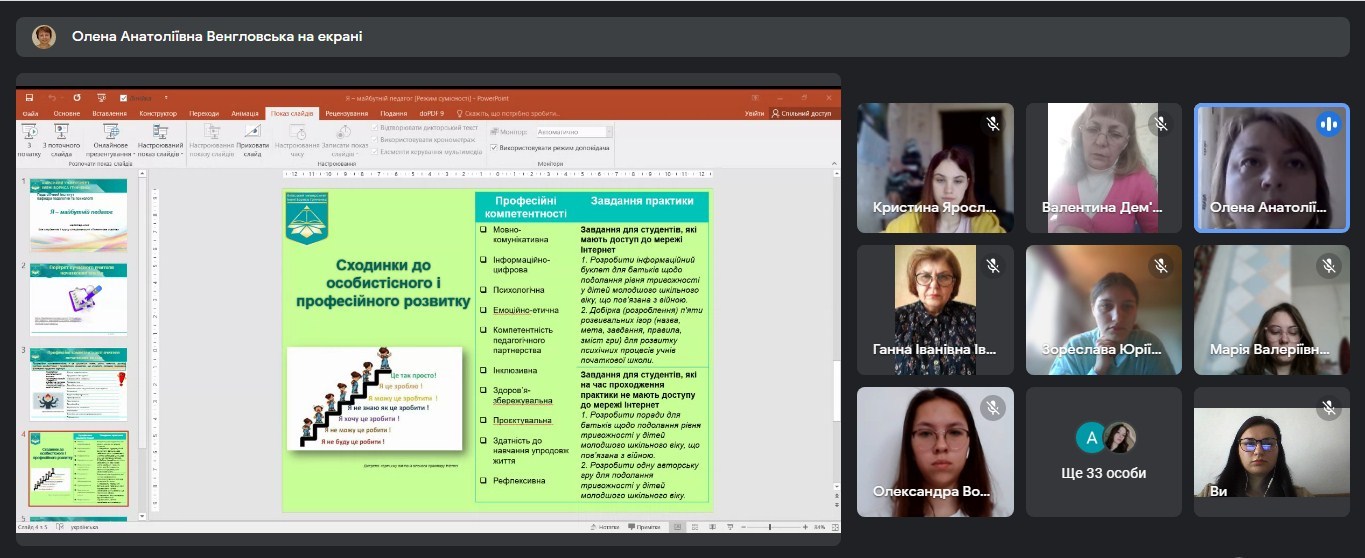Click the audio indicator on Олена Анатоліївна's tile
1365x558 pixels.
coord(1328,124)
